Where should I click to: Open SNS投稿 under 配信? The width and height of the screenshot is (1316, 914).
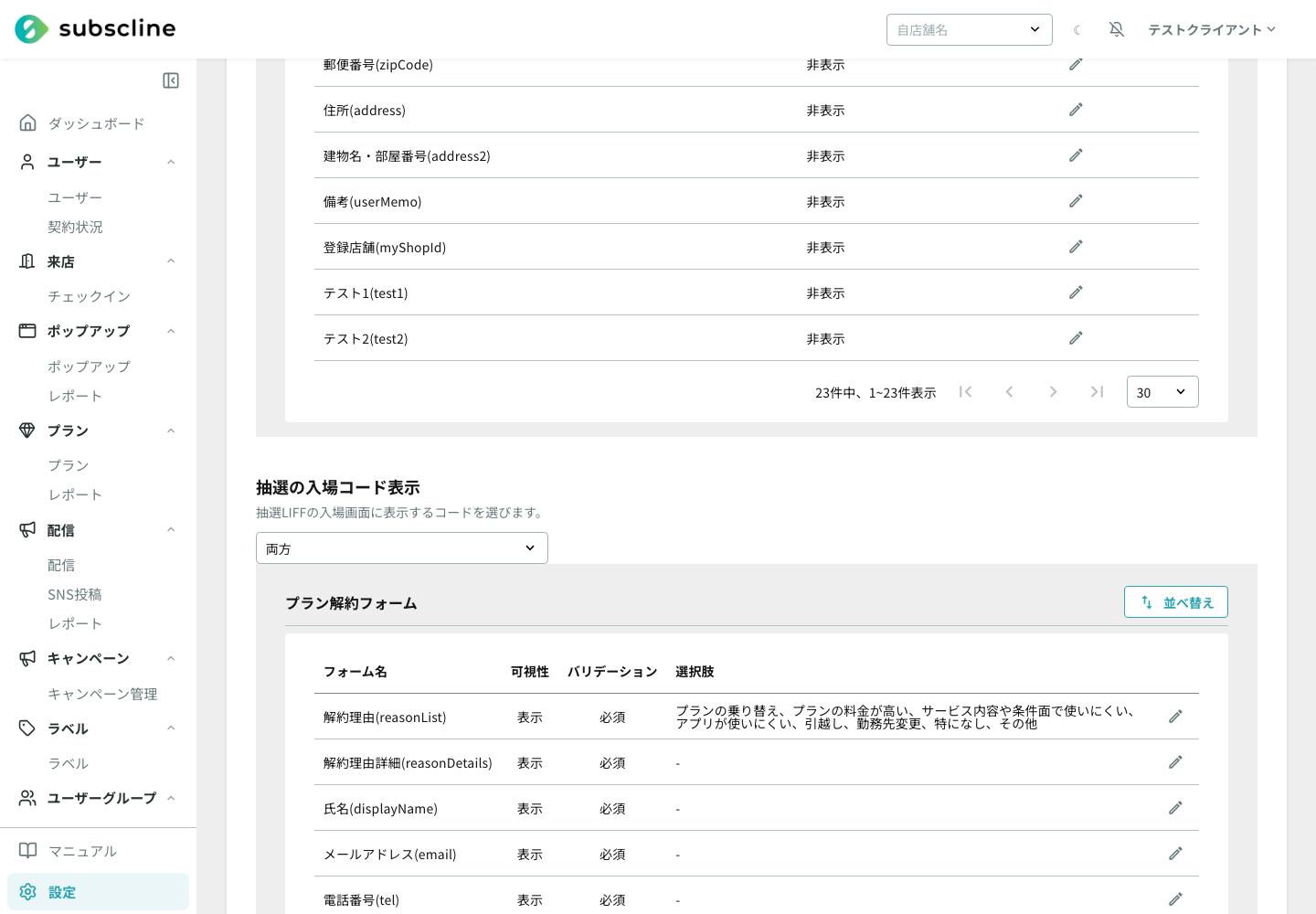tap(75, 594)
